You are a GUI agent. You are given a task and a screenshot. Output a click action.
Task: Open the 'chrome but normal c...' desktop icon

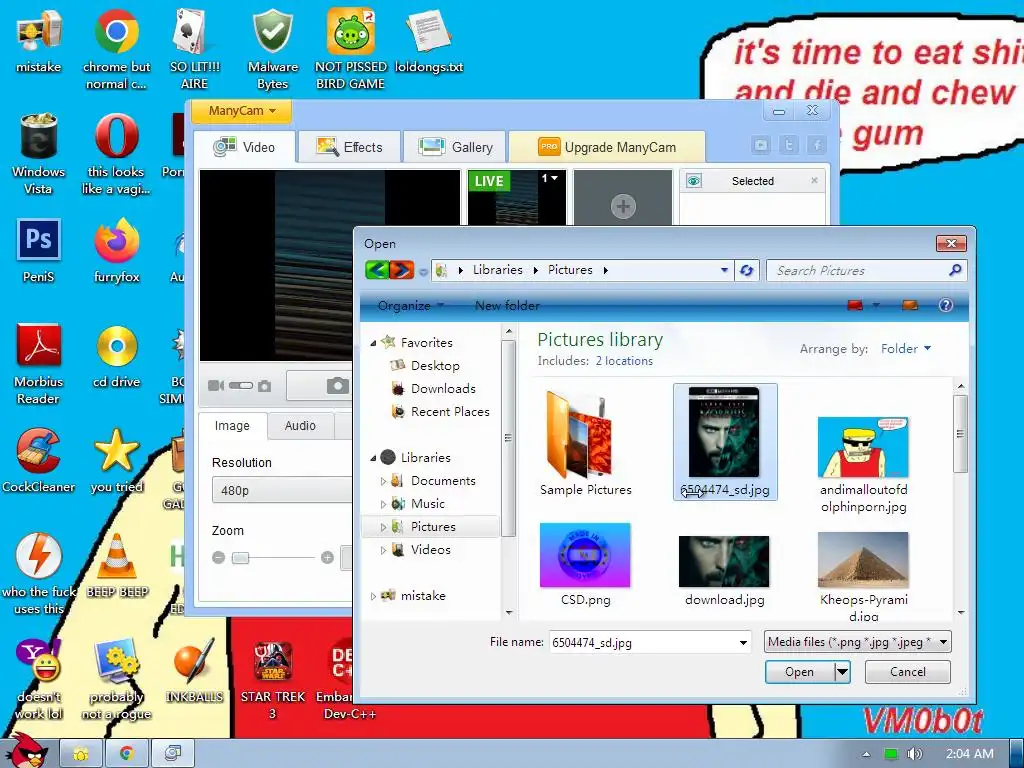pos(116,49)
